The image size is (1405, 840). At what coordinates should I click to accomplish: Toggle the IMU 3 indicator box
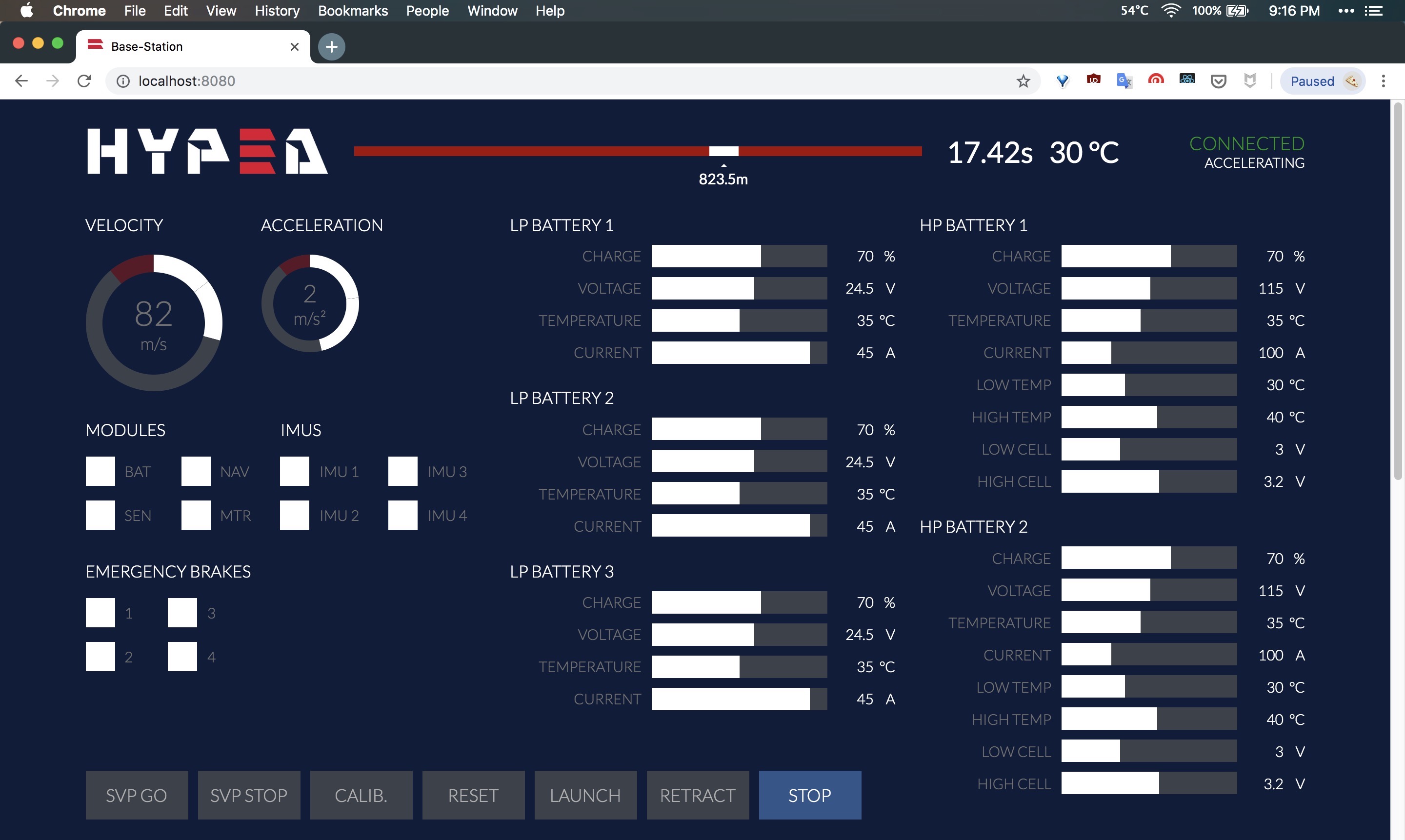pyautogui.click(x=402, y=472)
